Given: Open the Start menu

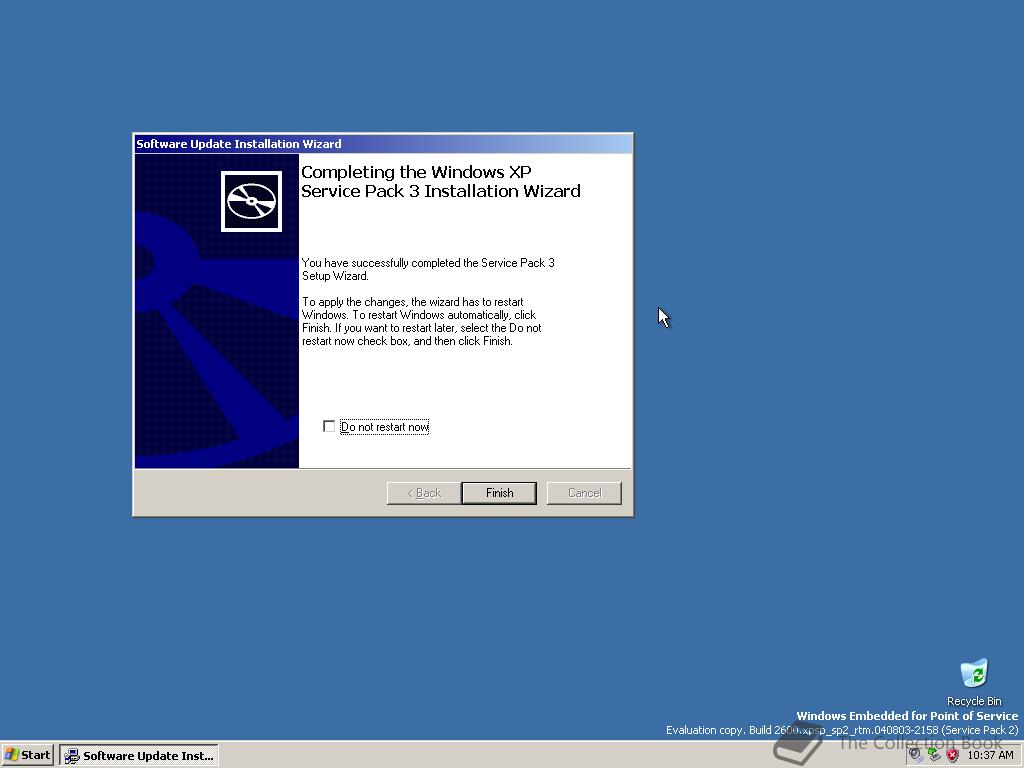Looking at the screenshot, I should click(x=27, y=755).
